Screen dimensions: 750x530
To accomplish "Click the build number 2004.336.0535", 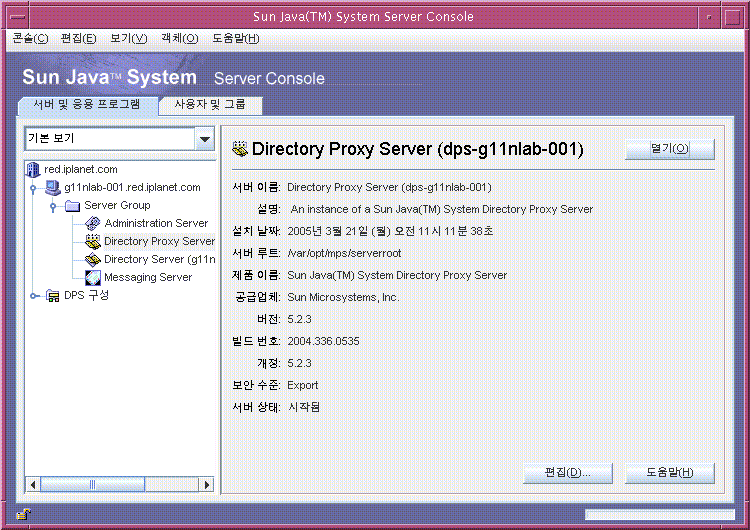I will (323, 342).
